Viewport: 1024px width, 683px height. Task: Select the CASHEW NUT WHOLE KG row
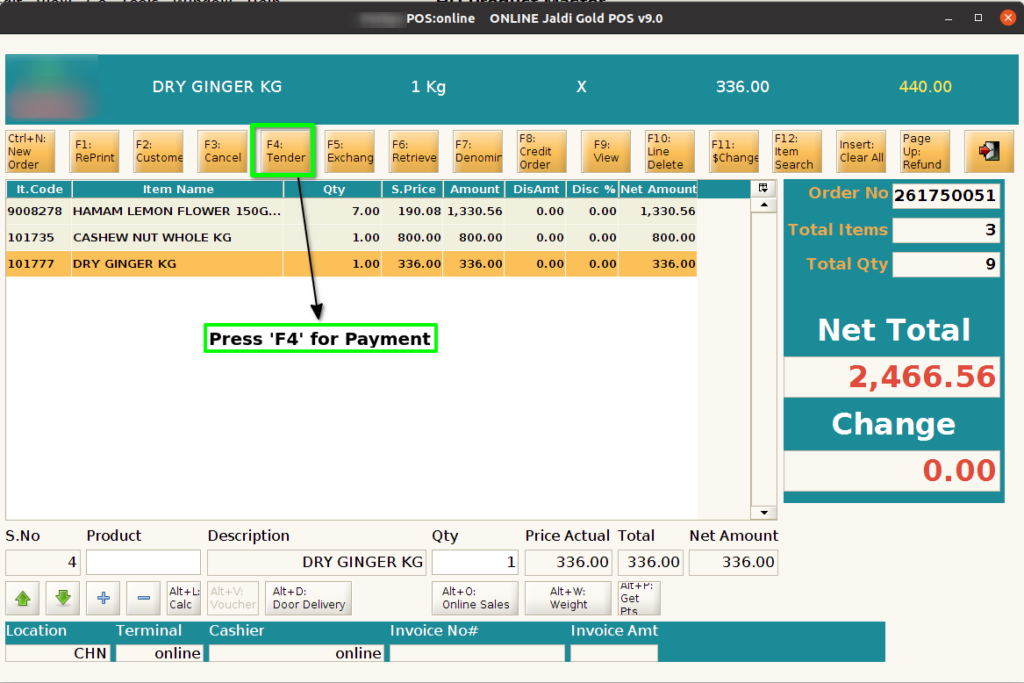[351, 238]
